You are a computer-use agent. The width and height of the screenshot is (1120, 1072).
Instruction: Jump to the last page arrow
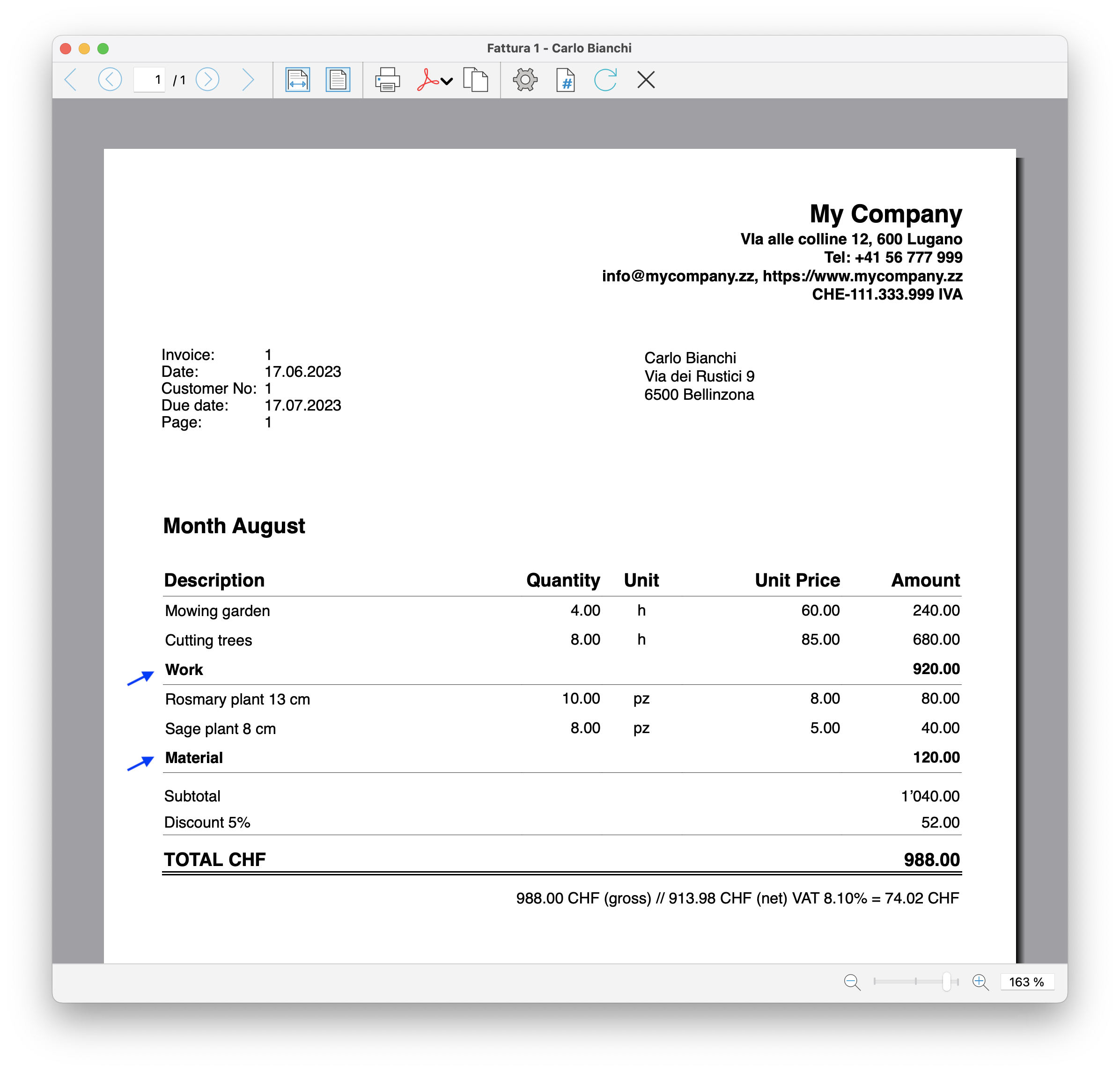coord(247,80)
